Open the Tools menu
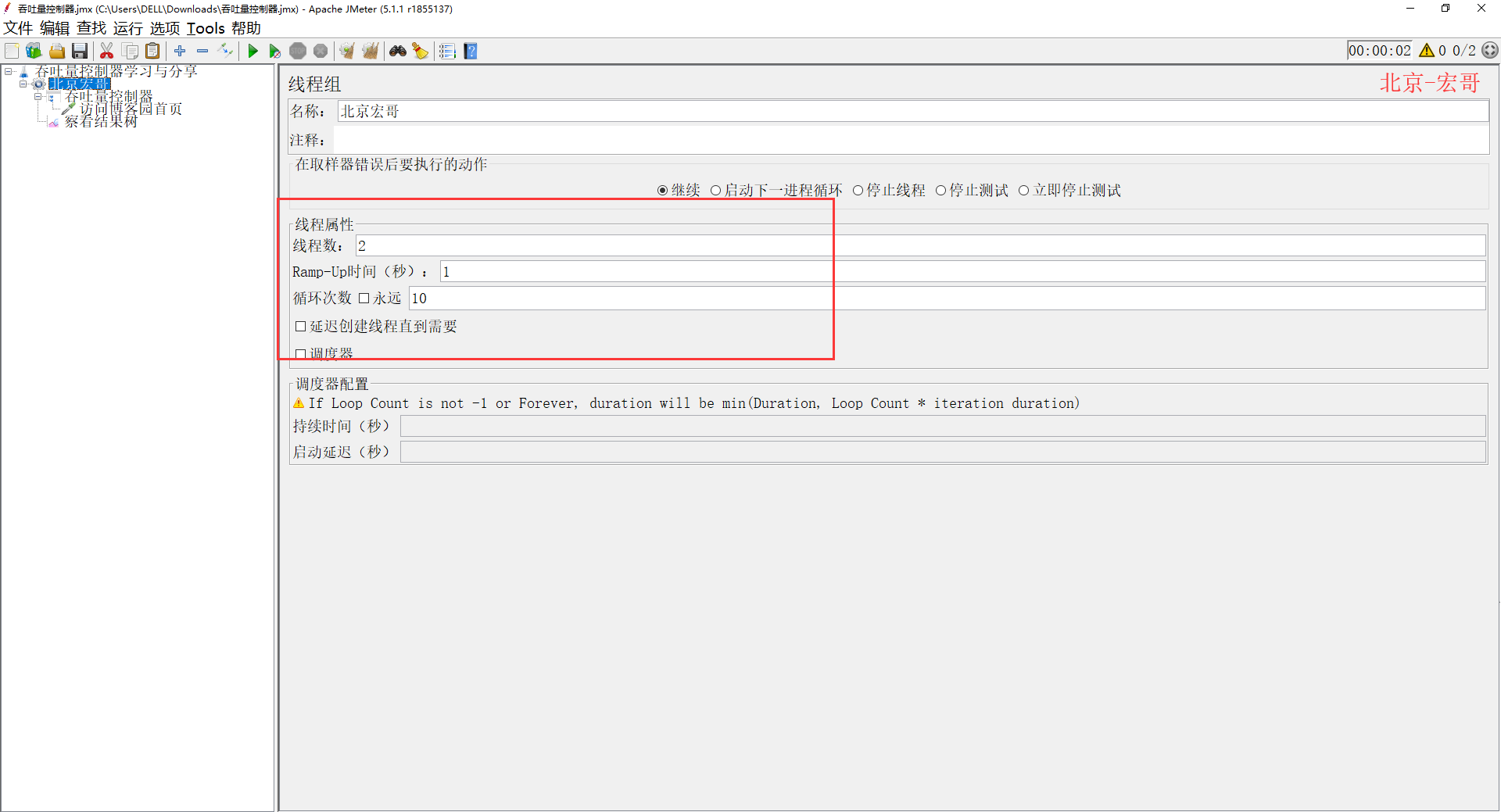 coord(206,28)
